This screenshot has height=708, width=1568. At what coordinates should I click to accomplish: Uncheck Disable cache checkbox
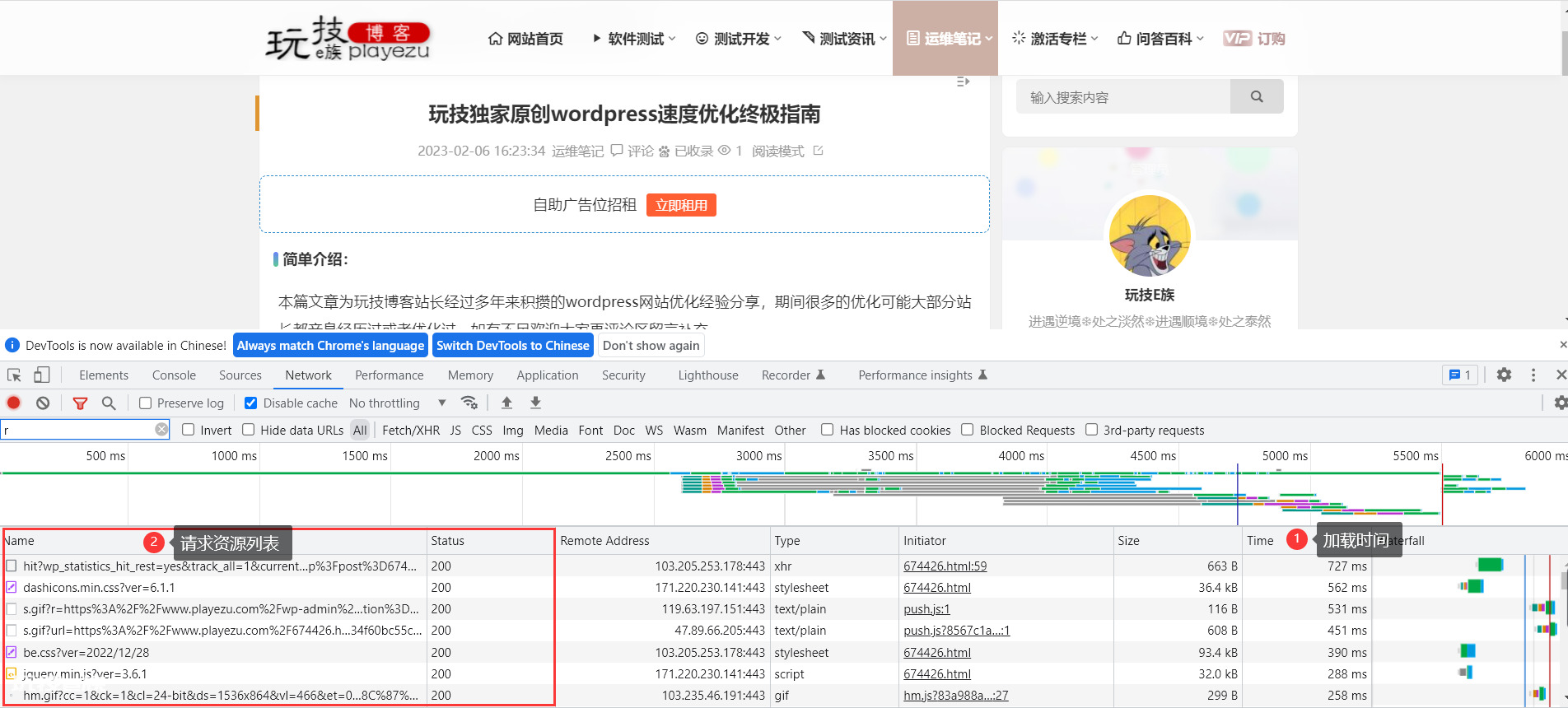point(251,403)
